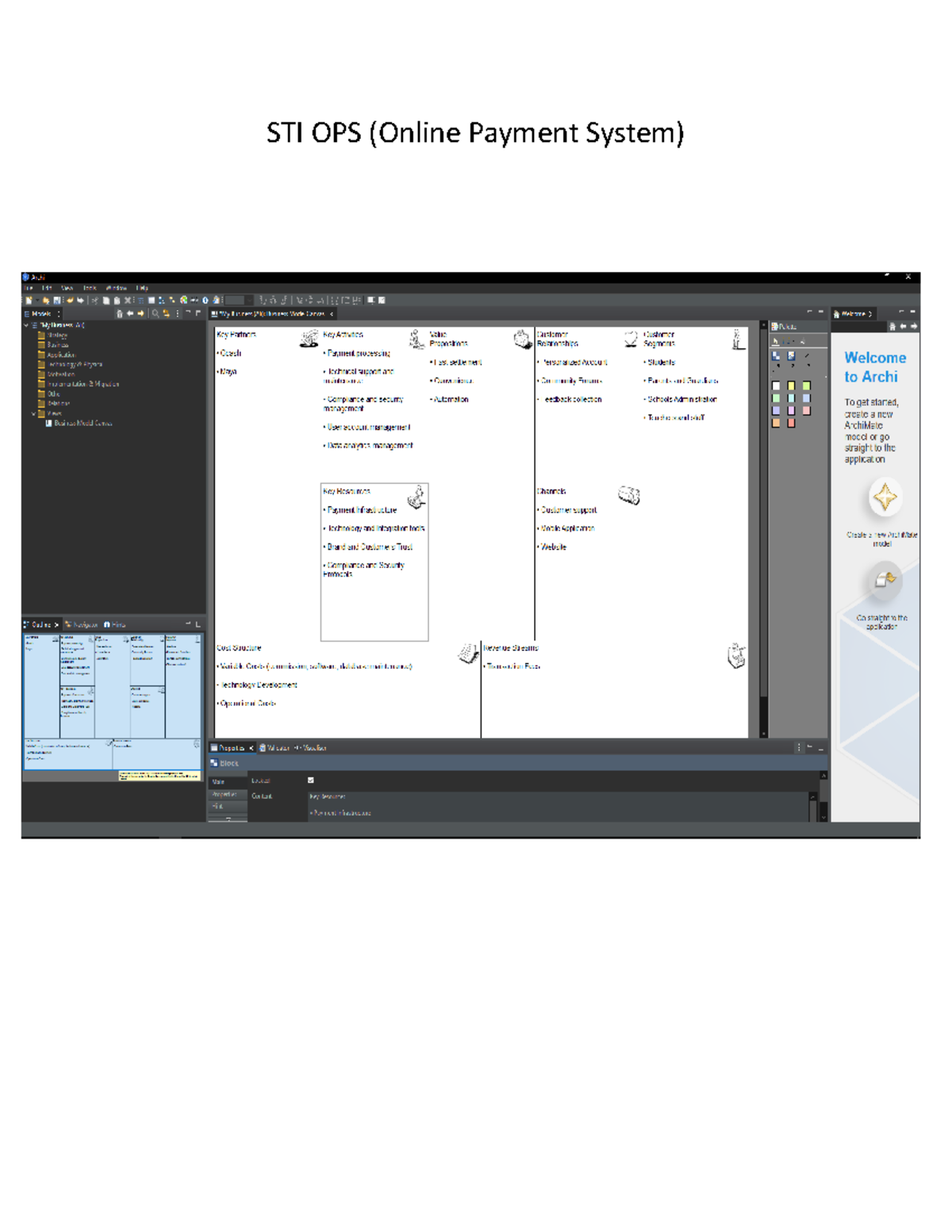Image resolution: width=952 pixels, height=1232 pixels.
Task: Open the Edit menu
Action: click(x=46, y=288)
